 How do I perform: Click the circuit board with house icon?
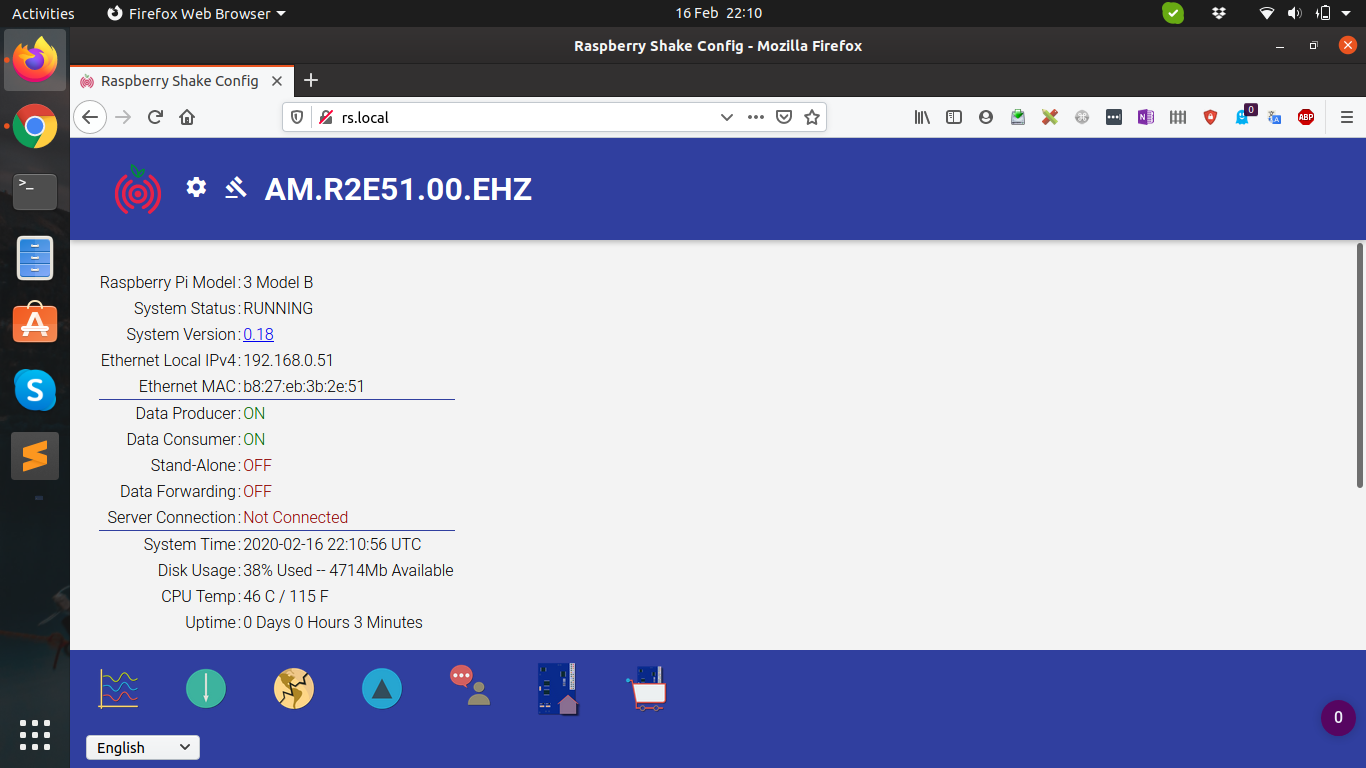point(557,688)
